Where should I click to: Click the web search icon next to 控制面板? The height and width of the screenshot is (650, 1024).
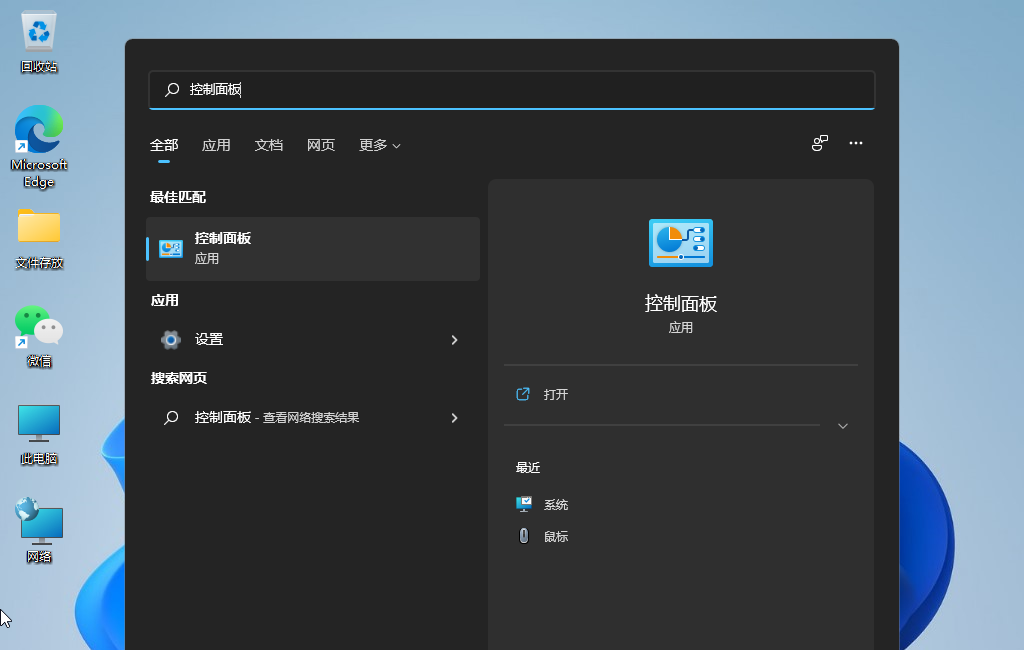pos(172,417)
